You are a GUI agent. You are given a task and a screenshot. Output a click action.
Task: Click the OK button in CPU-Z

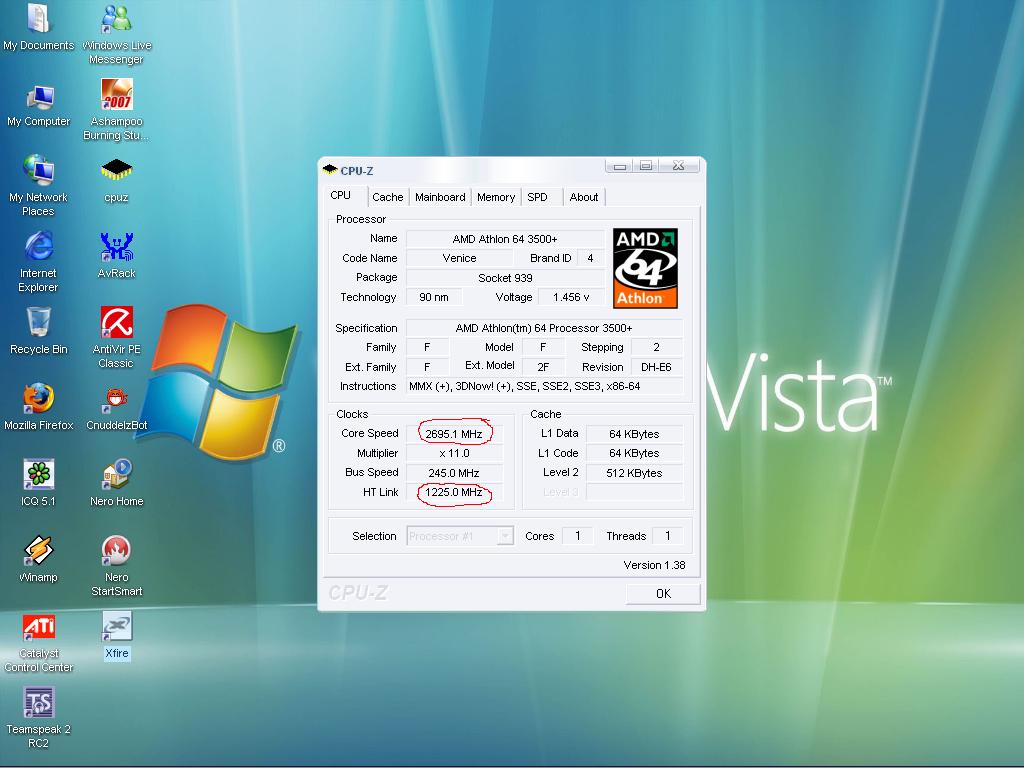click(663, 594)
